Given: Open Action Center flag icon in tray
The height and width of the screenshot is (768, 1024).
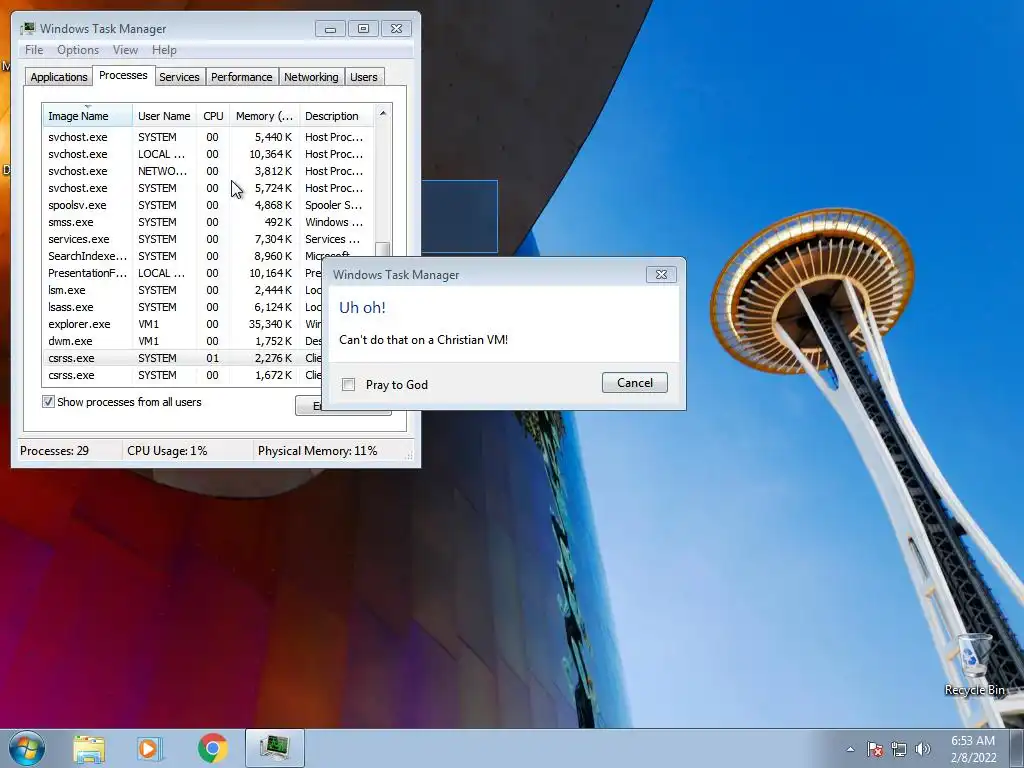Looking at the screenshot, I should [x=874, y=749].
